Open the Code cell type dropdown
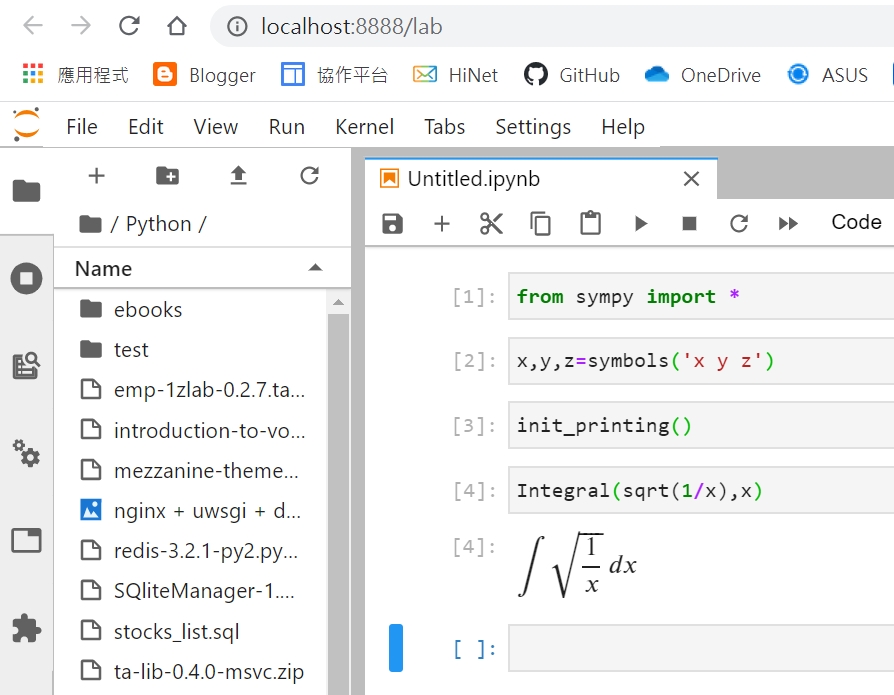 pyautogui.click(x=856, y=222)
